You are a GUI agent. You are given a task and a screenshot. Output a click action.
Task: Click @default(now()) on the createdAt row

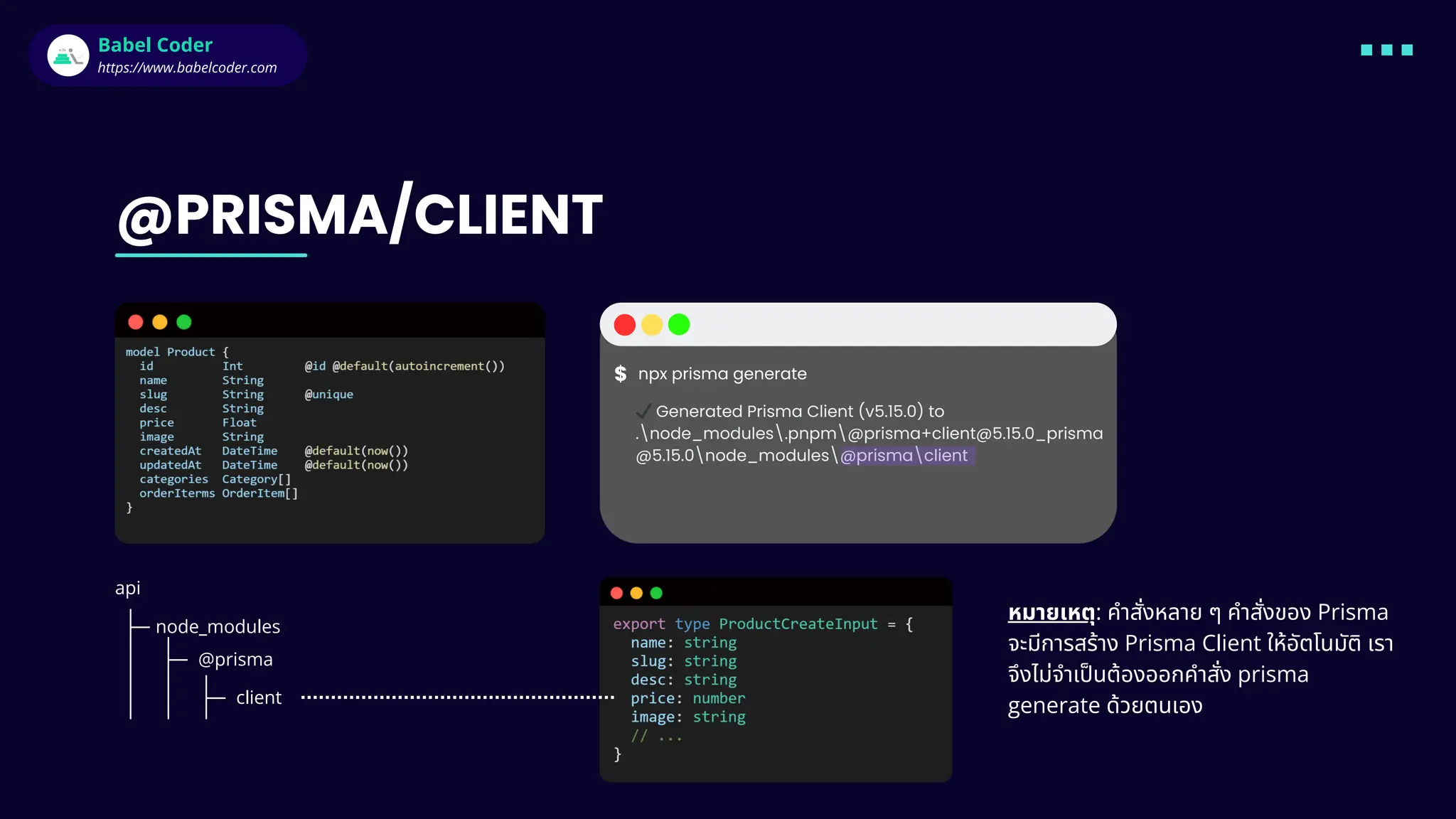click(356, 451)
